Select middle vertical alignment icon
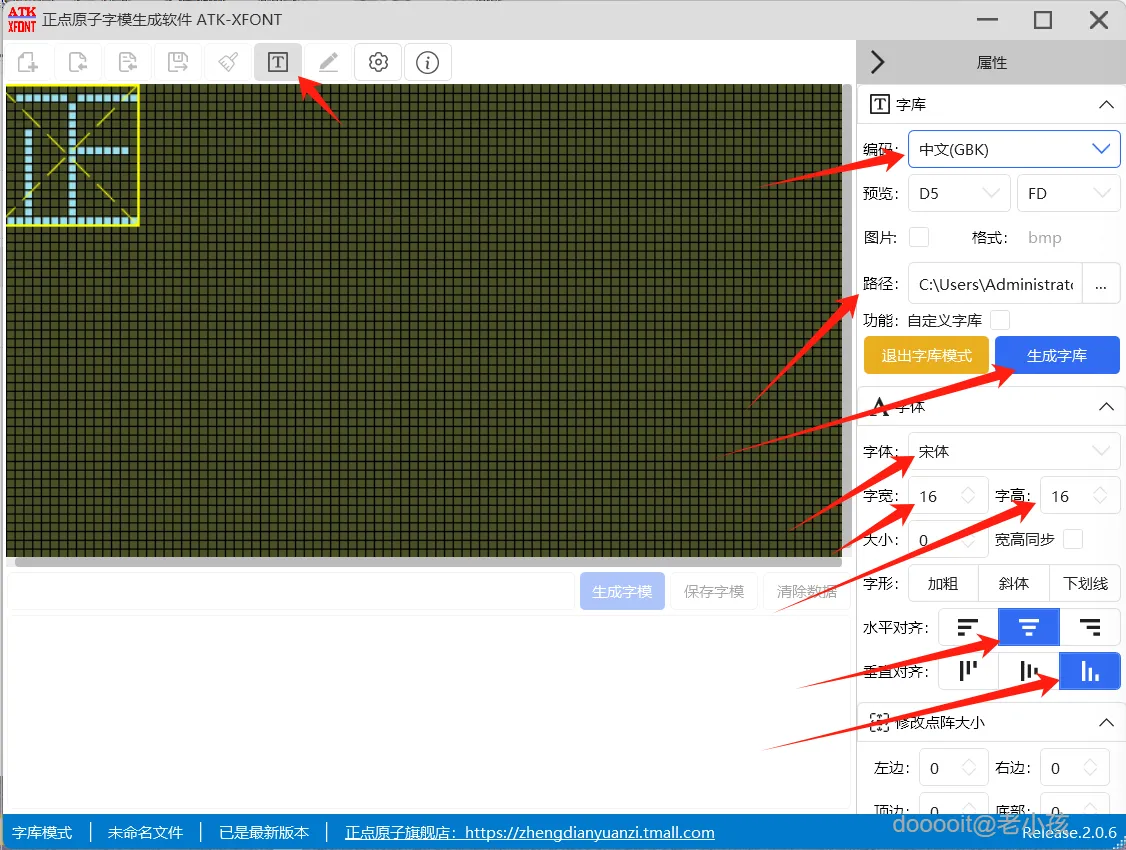This screenshot has width=1126, height=850. click(1028, 671)
